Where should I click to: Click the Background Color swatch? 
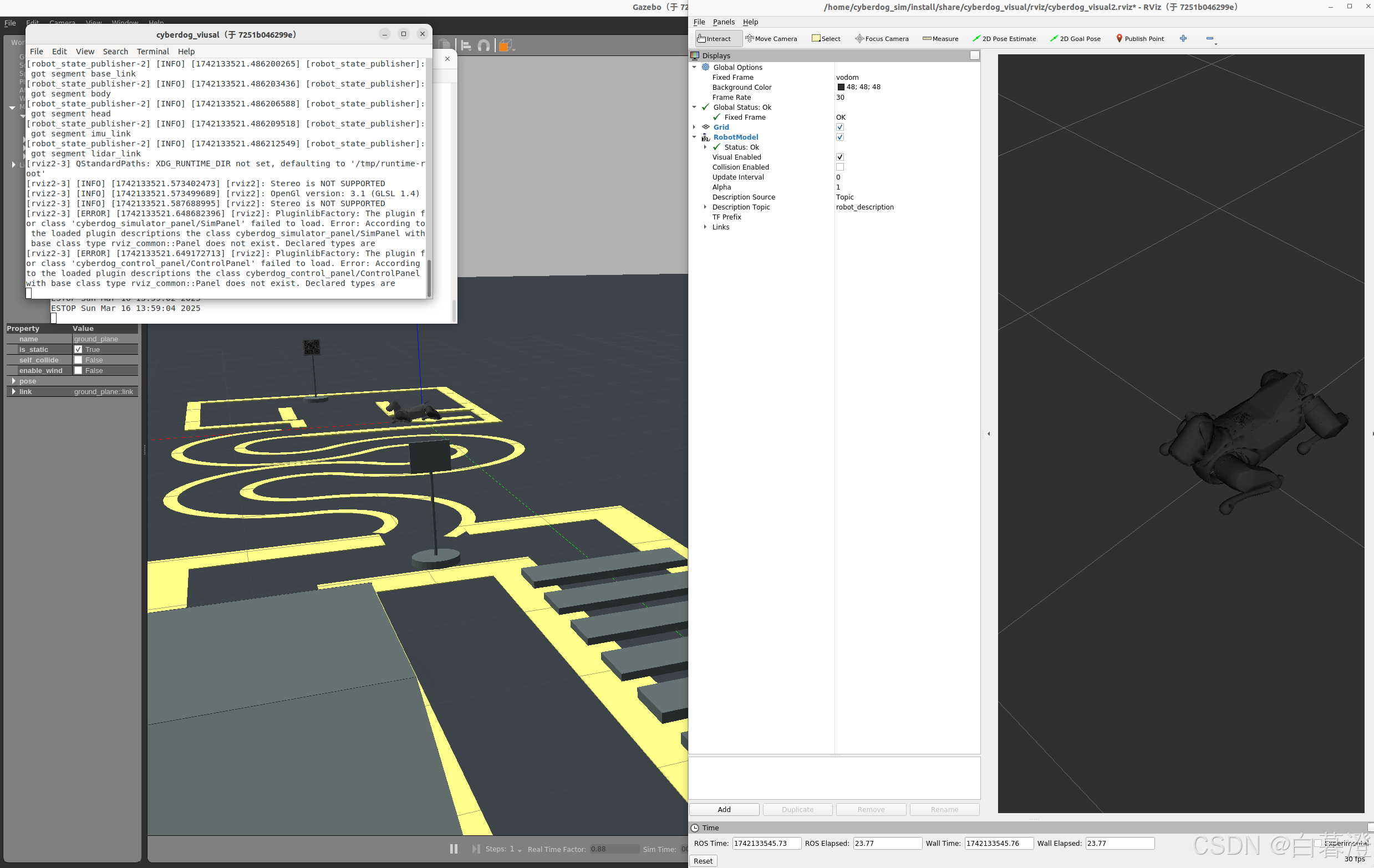[x=840, y=87]
